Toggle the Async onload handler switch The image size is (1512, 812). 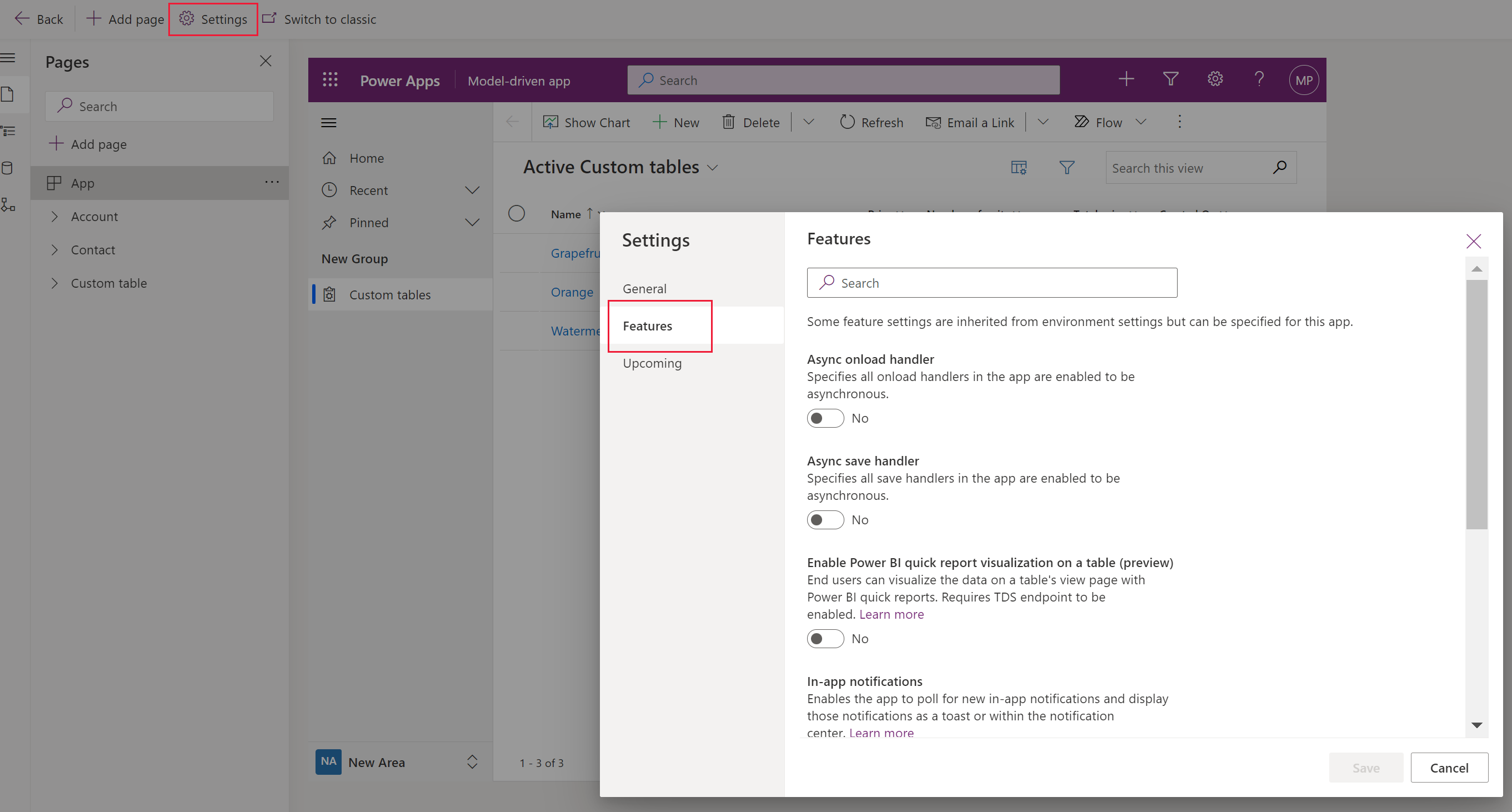[825, 417]
